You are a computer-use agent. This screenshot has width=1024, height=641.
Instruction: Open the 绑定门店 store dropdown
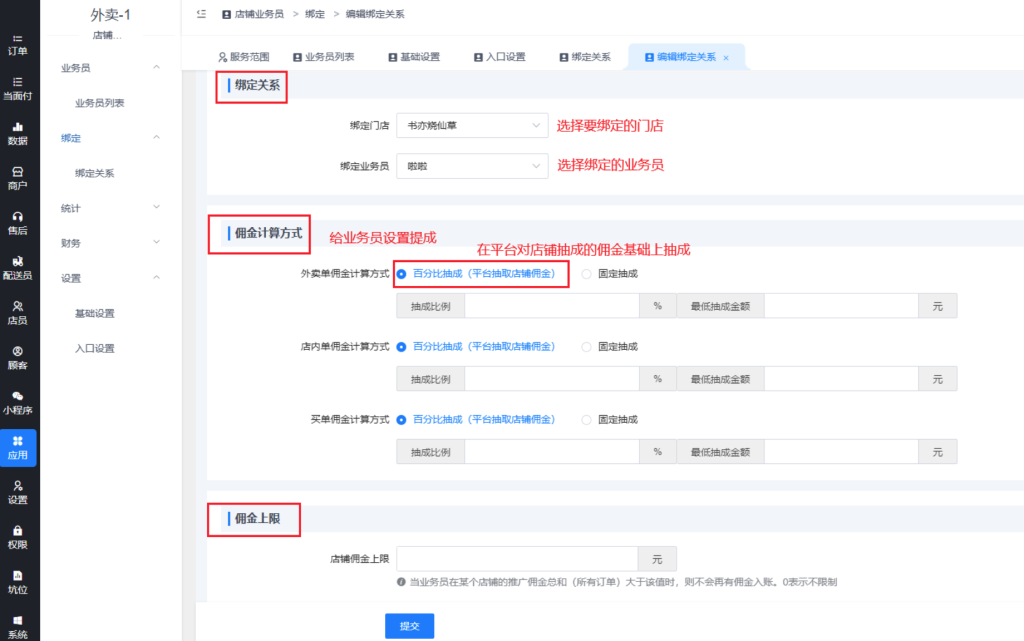[x=472, y=126]
